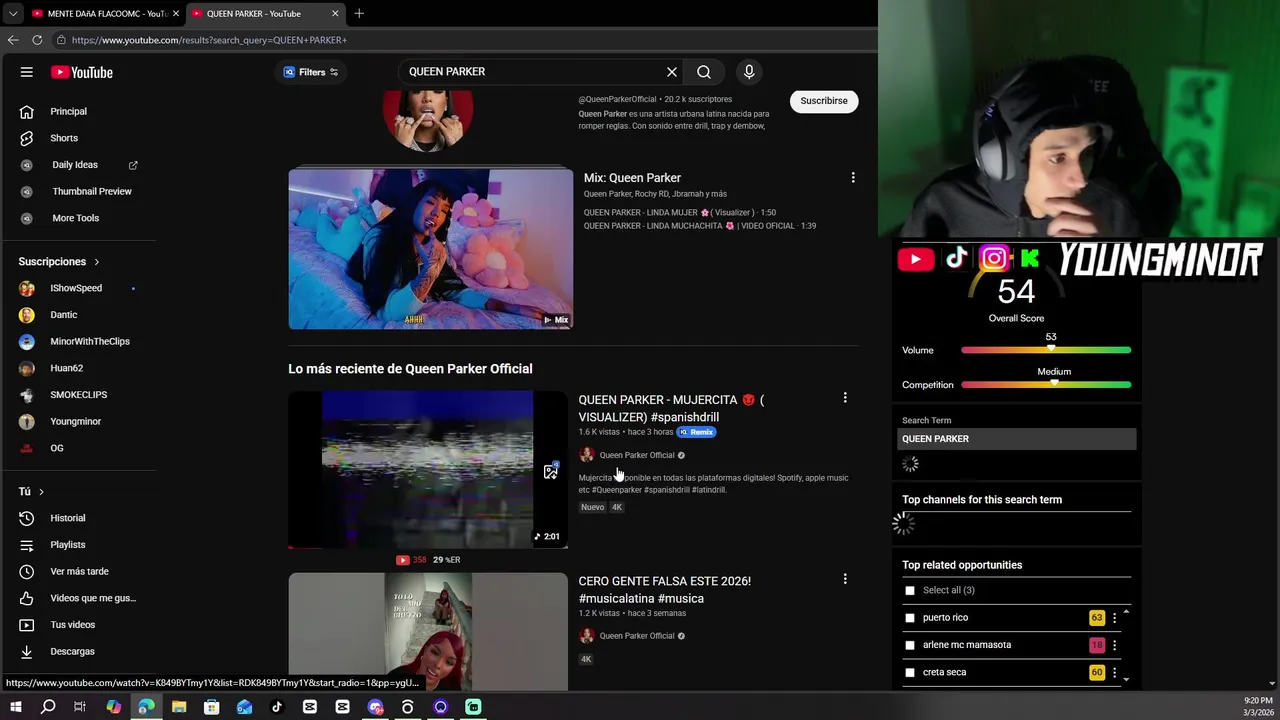This screenshot has height=720, width=1280.
Task: Check the puerto rico opportunity checkbox
Action: [910, 618]
